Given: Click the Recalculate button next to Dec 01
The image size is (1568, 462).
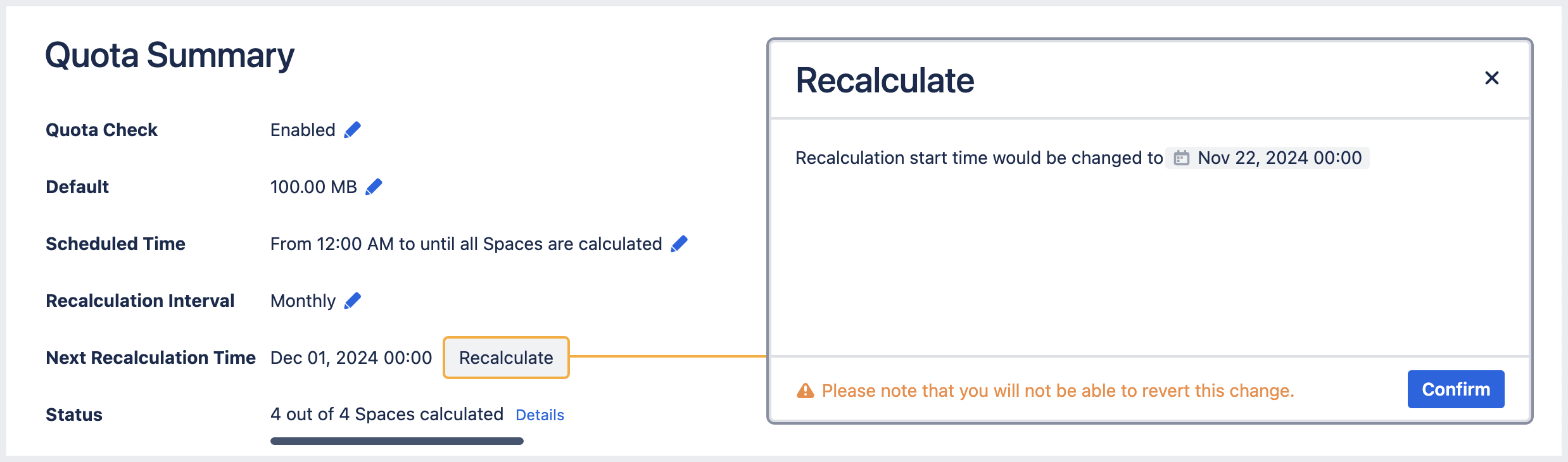Looking at the screenshot, I should click(x=505, y=358).
